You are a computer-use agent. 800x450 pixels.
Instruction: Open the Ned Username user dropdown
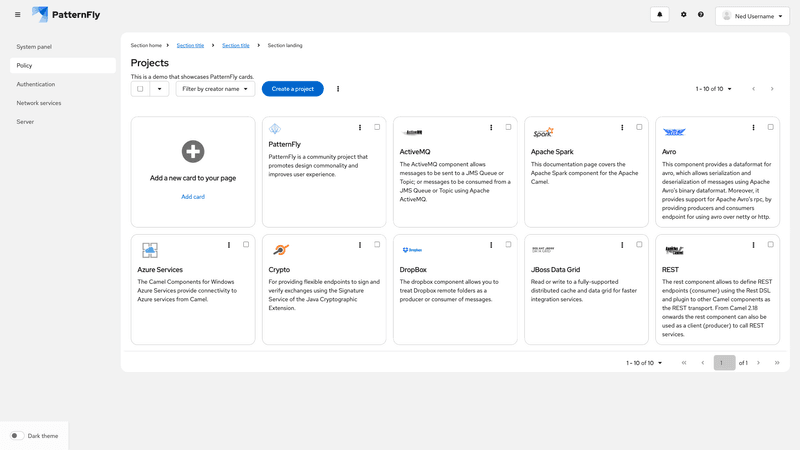tap(752, 16)
